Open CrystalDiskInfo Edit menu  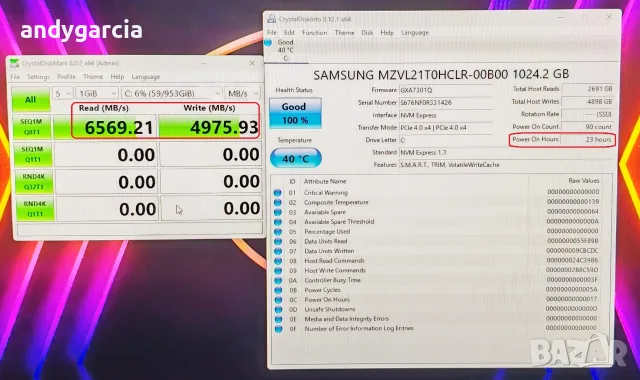[289, 33]
